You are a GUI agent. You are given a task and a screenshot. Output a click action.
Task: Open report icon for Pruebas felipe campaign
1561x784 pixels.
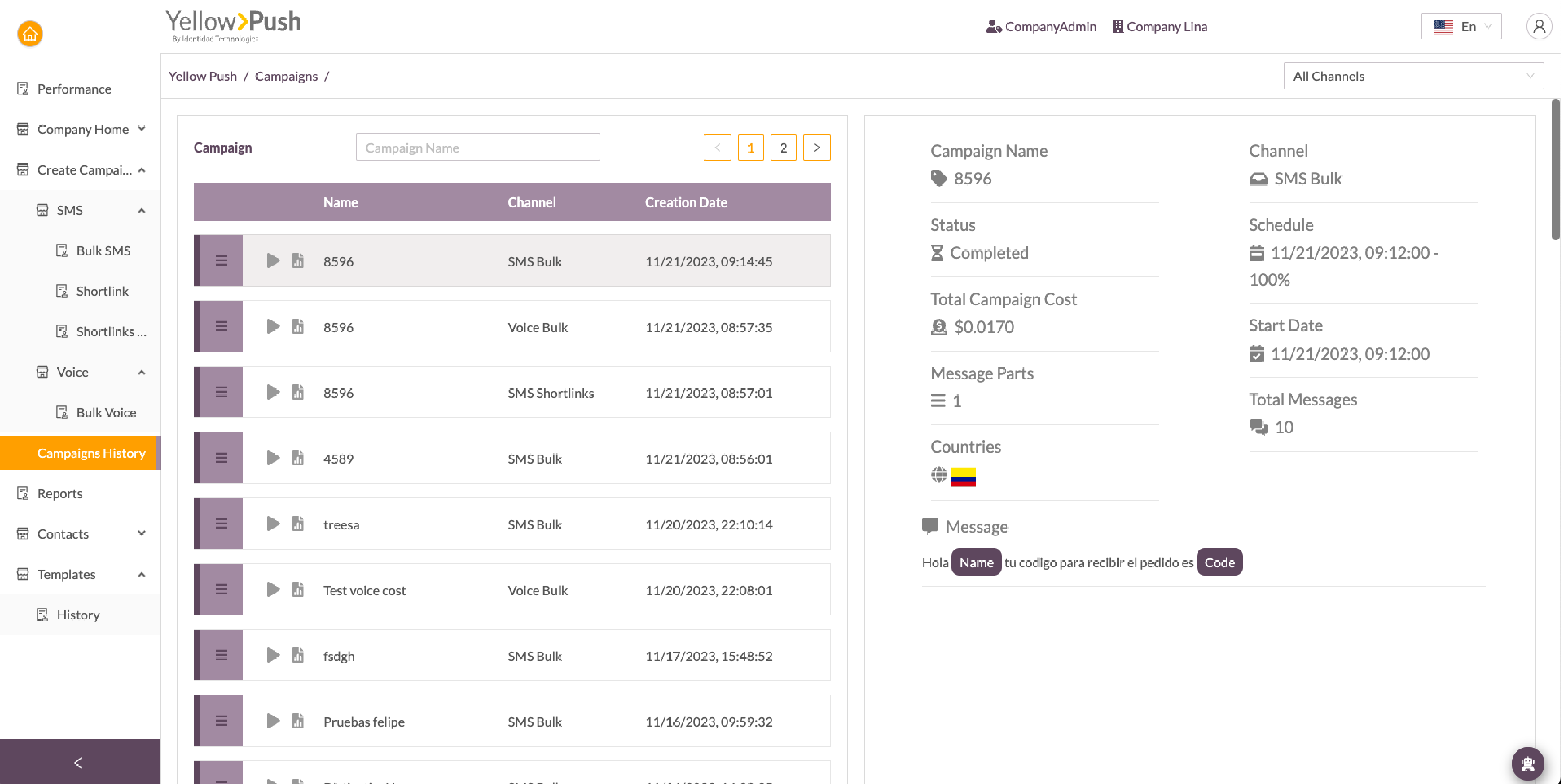297,721
